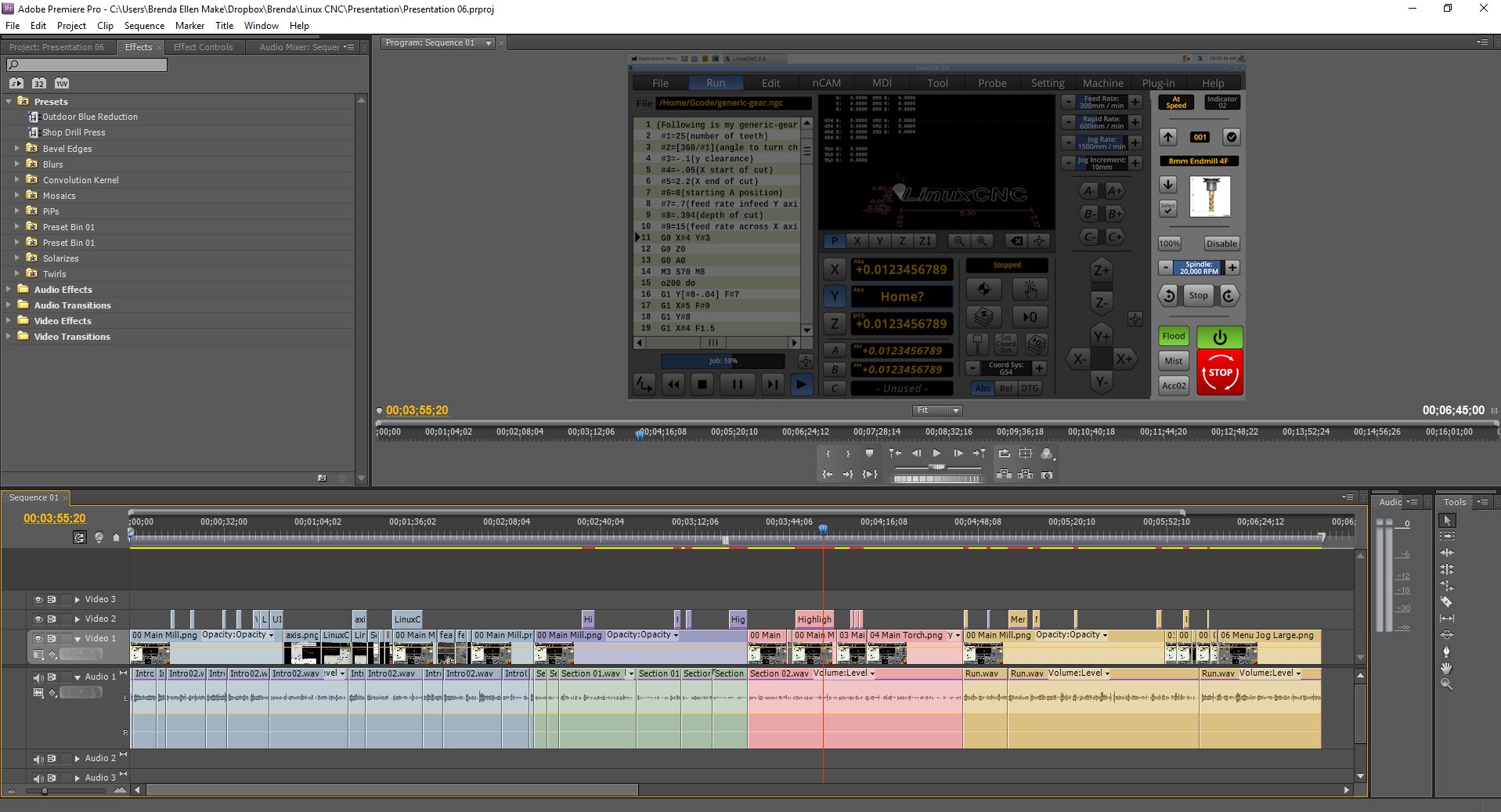This screenshot has height=812, width=1501.
Task: Click the Extract button
Action: 1025,475
